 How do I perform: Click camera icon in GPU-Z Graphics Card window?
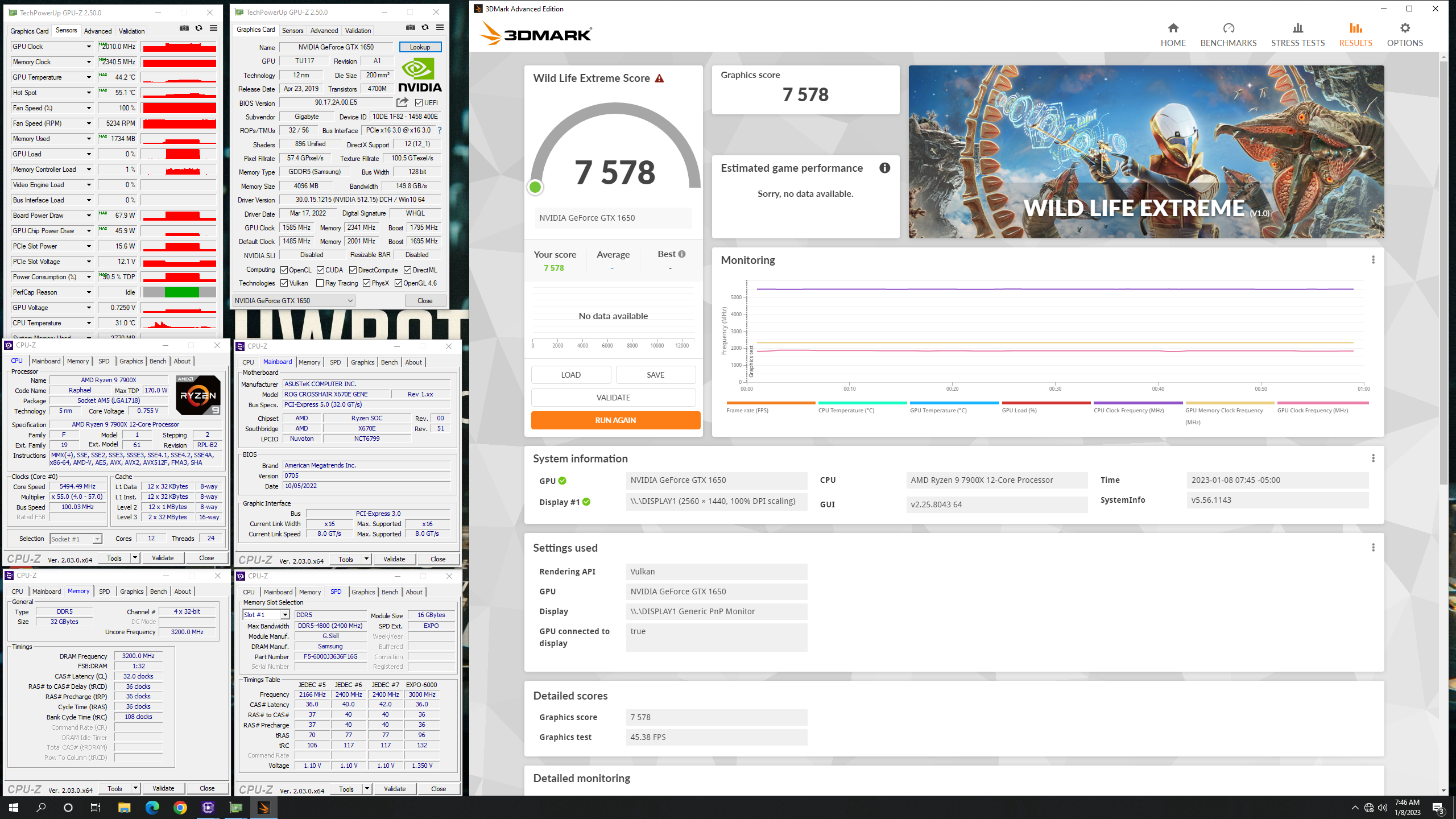pyautogui.click(x=411, y=28)
